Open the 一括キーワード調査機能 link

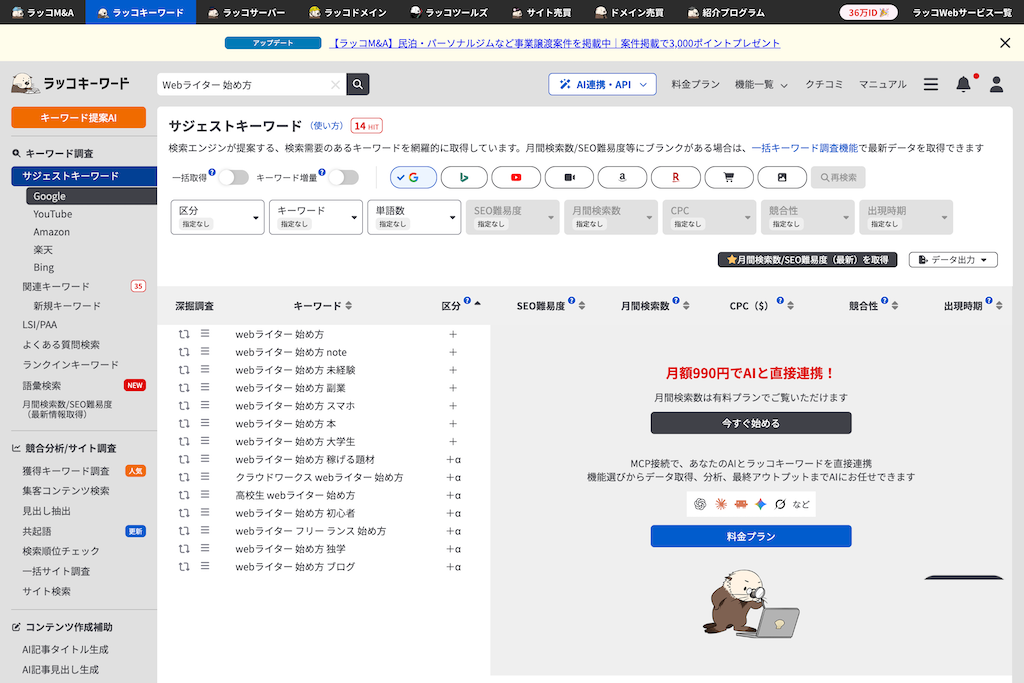(x=805, y=148)
